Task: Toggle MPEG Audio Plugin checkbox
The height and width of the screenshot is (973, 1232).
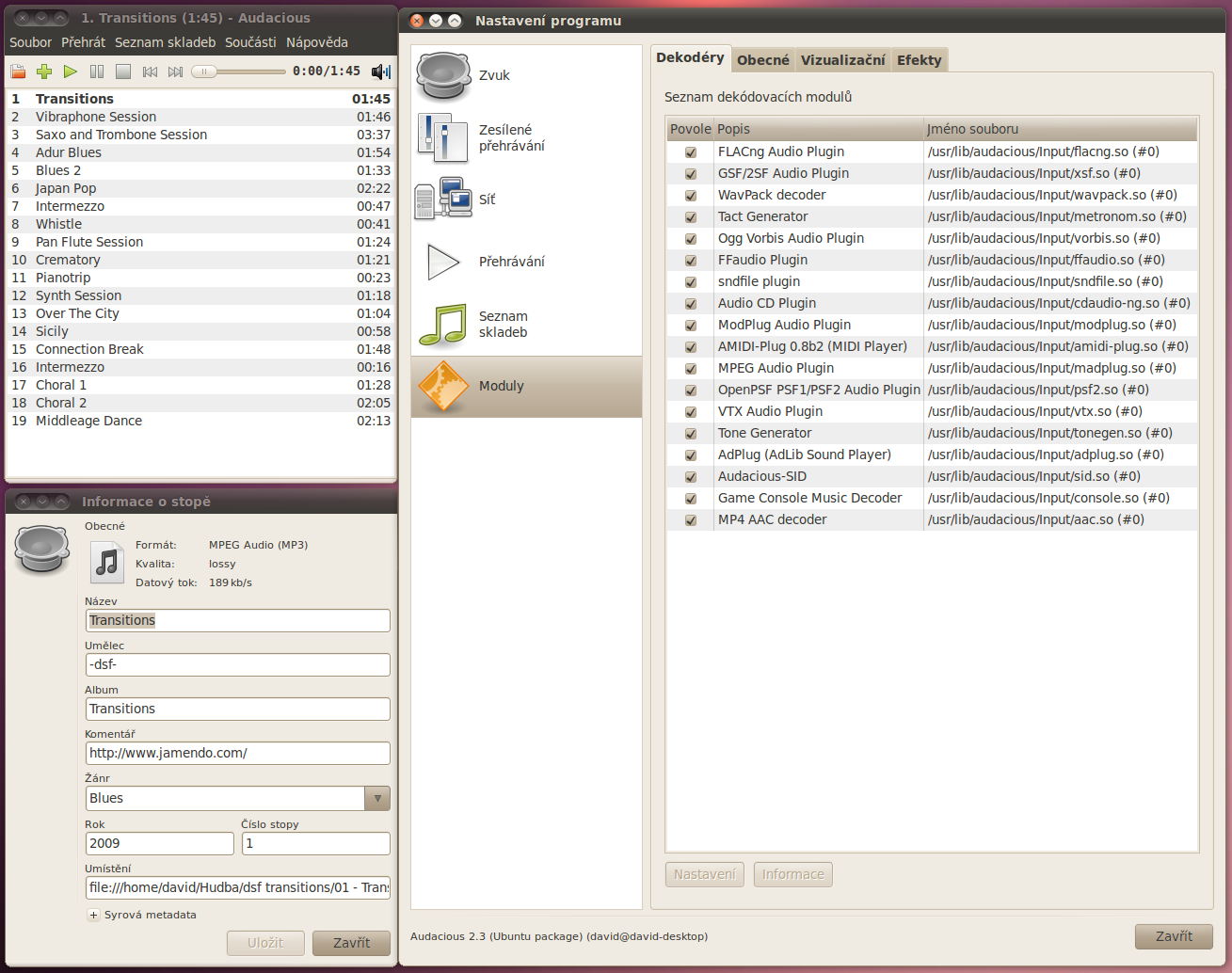Action: [691, 369]
